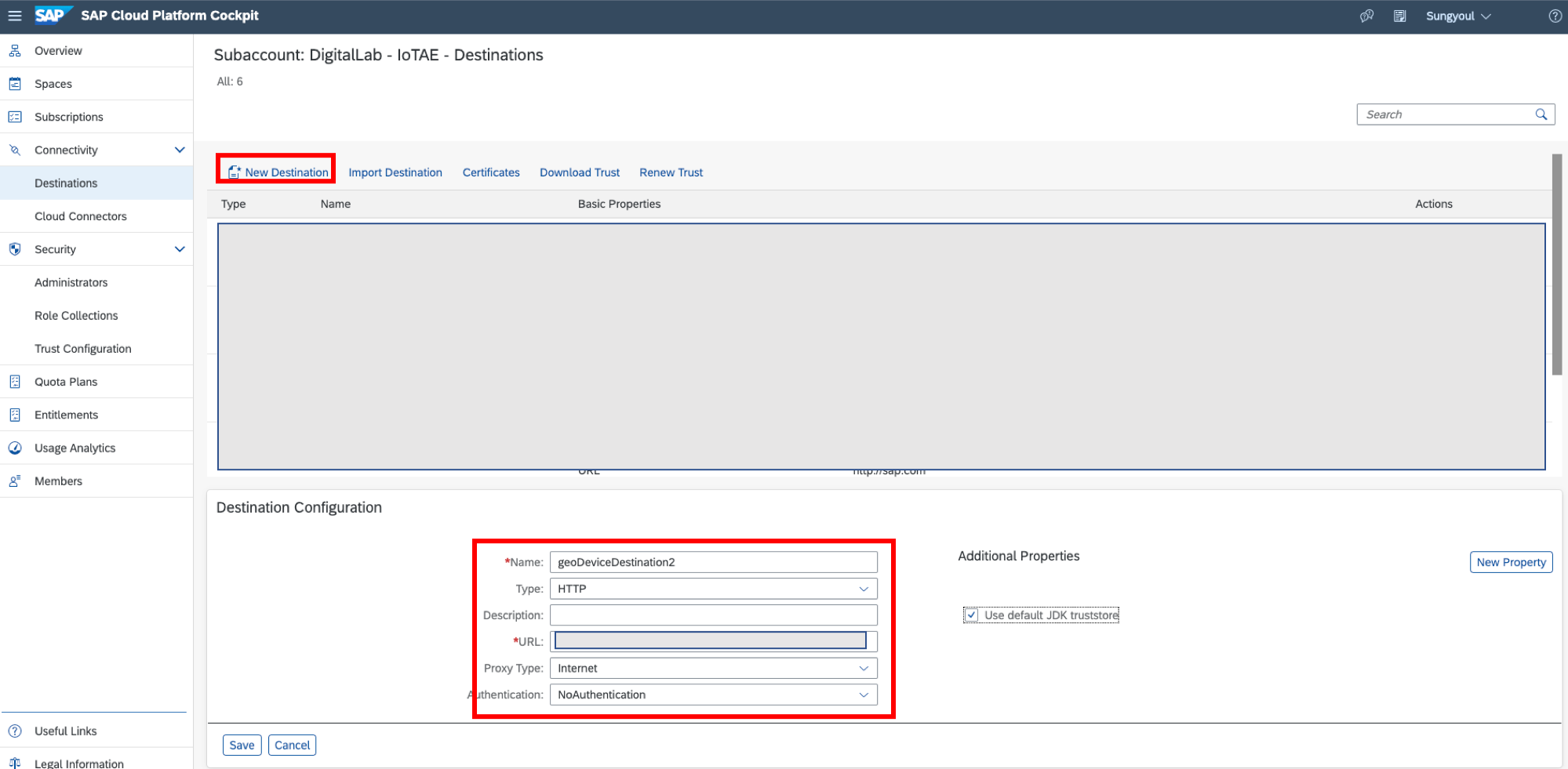Image resolution: width=1568 pixels, height=769 pixels.
Task: Click the Description input field
Action: 713,615
